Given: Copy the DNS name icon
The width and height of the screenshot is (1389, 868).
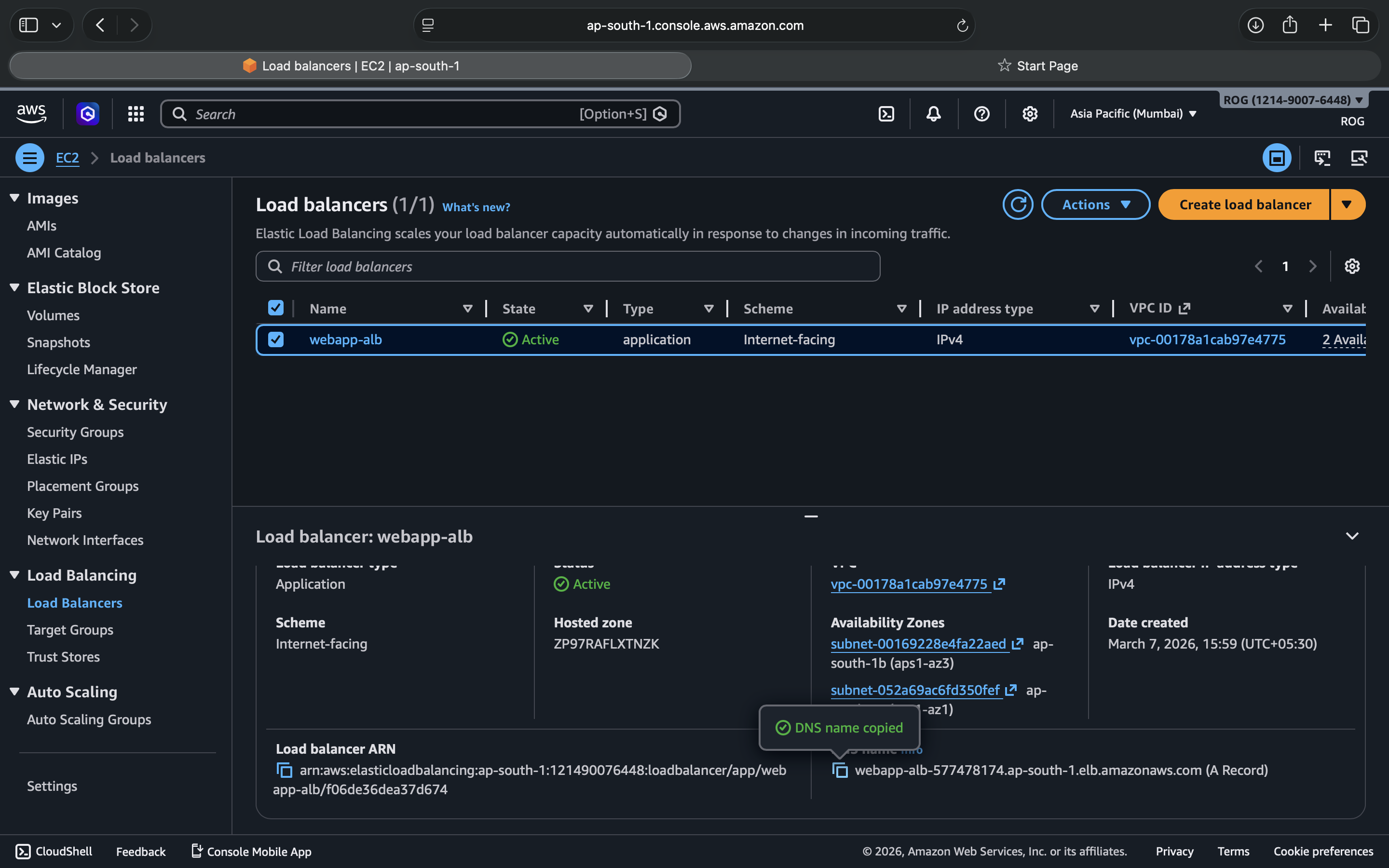Looking at the screenshot, I should click(x=840, y=770).
